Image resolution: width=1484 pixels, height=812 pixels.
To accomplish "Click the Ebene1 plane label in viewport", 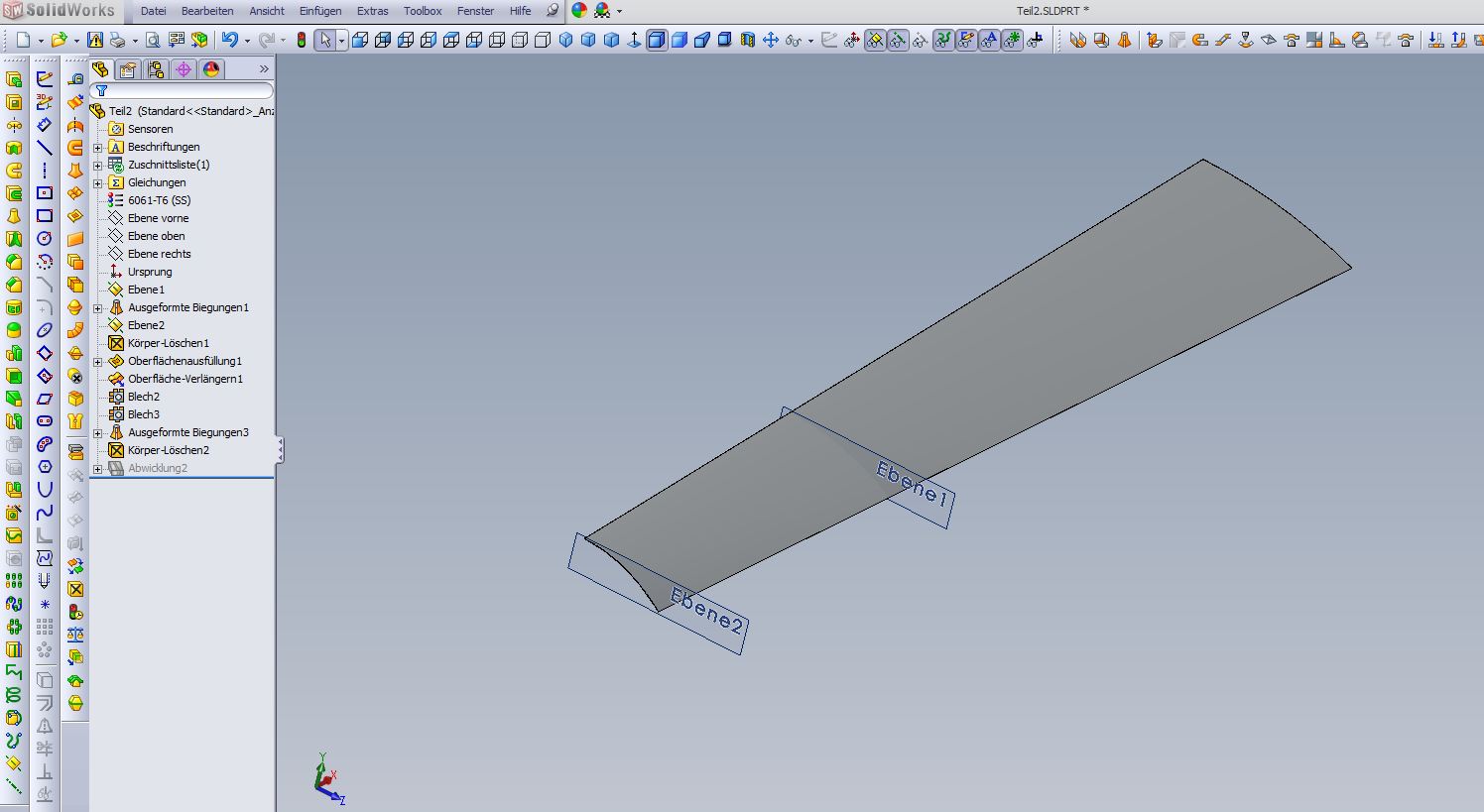I will pos(913,484).
